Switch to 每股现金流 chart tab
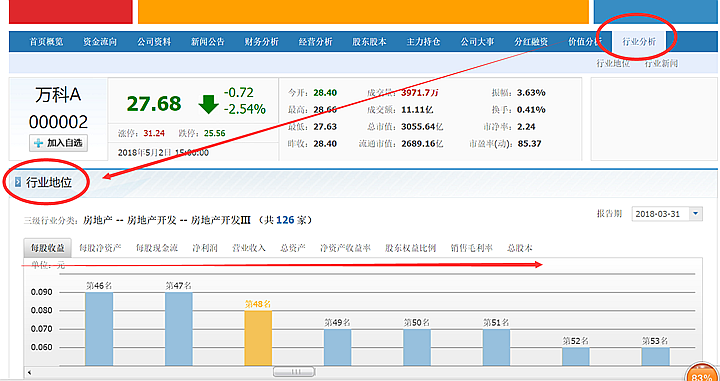 (x=157, y=248)
